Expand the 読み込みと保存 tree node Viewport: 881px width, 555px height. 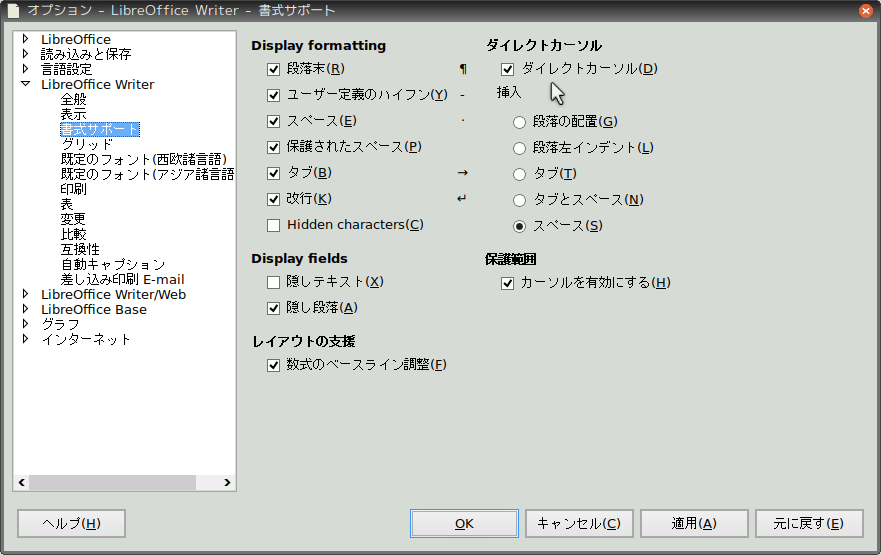[25, 53]
